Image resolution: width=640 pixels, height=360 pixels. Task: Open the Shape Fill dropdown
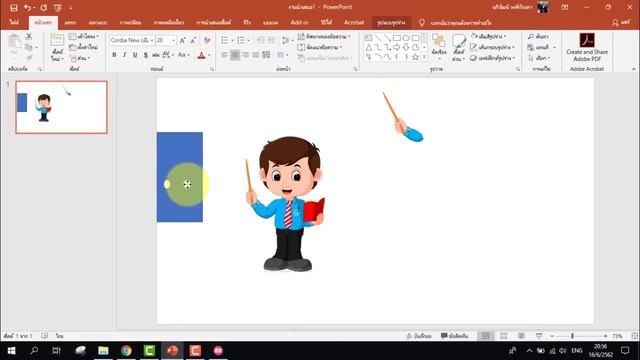tap(489, 37)
